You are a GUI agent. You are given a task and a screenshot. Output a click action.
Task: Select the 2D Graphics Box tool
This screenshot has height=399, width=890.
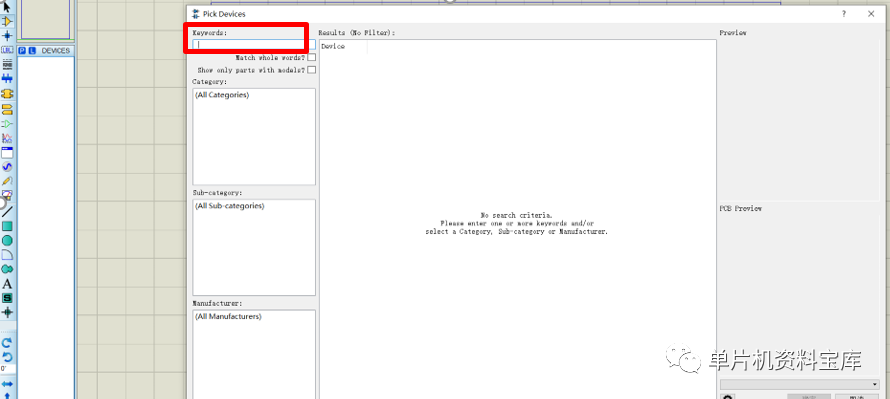click(x=7, y=226)
